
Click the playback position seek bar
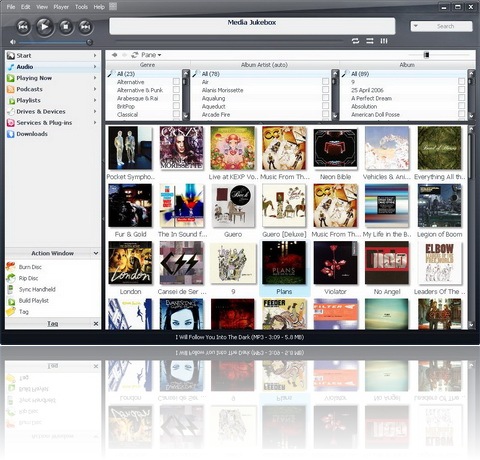(x=229, y=41)
